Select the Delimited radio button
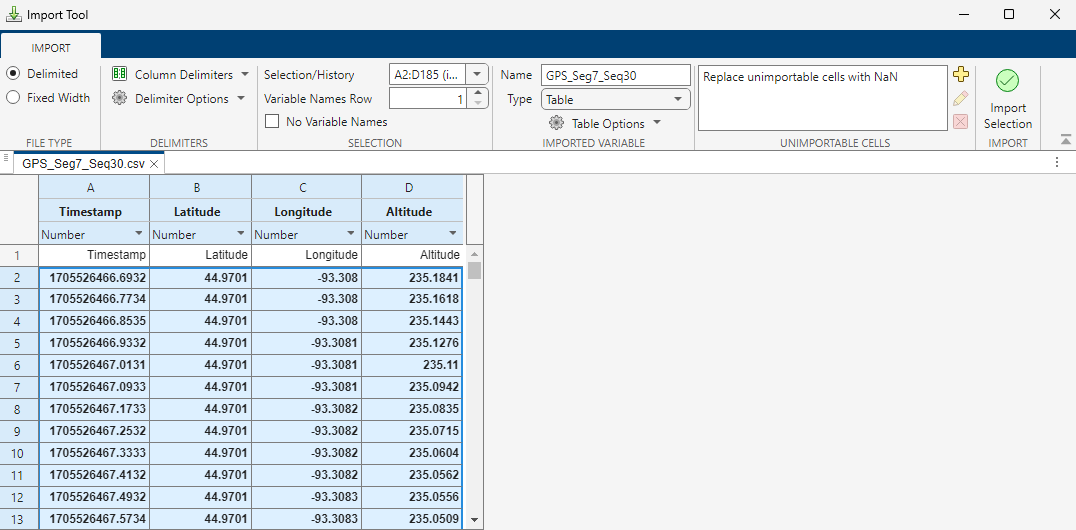 [13, 74]
